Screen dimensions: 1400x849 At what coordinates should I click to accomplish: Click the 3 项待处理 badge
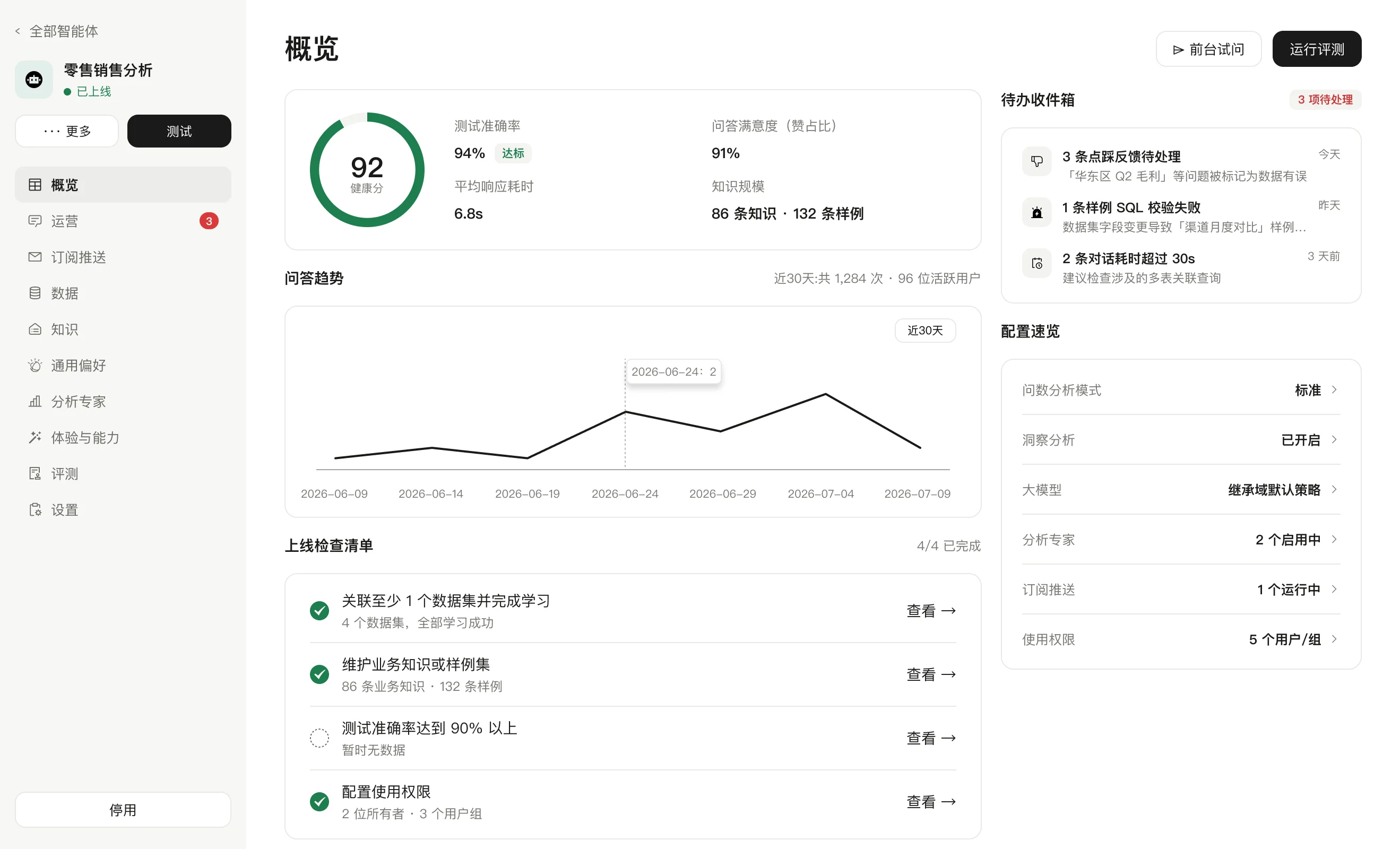click(1325, 99)
